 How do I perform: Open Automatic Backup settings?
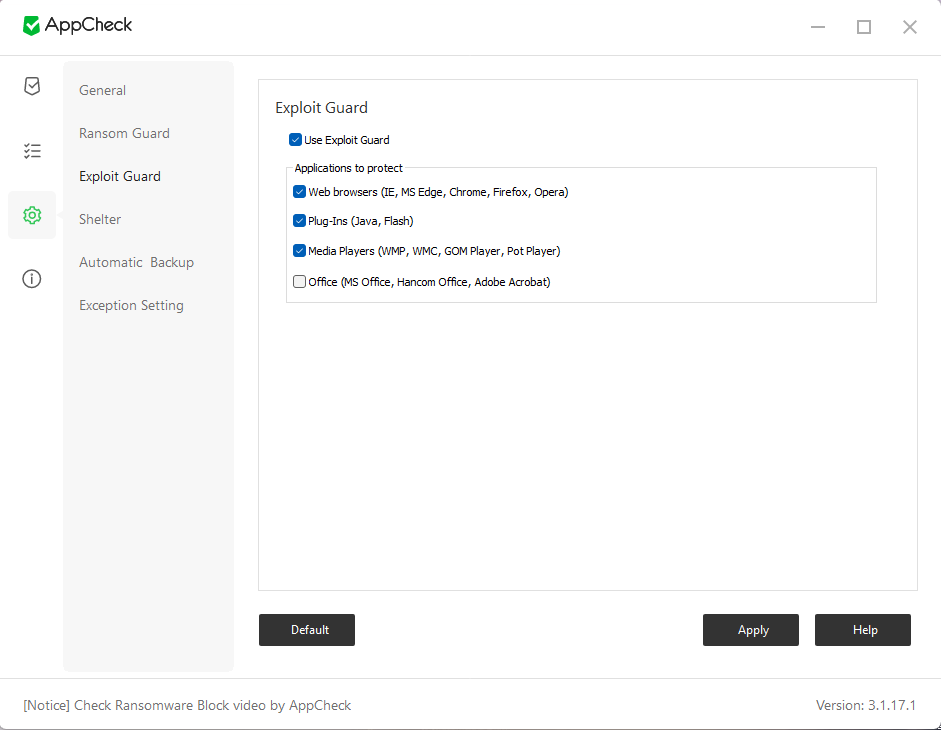point(136,262)
